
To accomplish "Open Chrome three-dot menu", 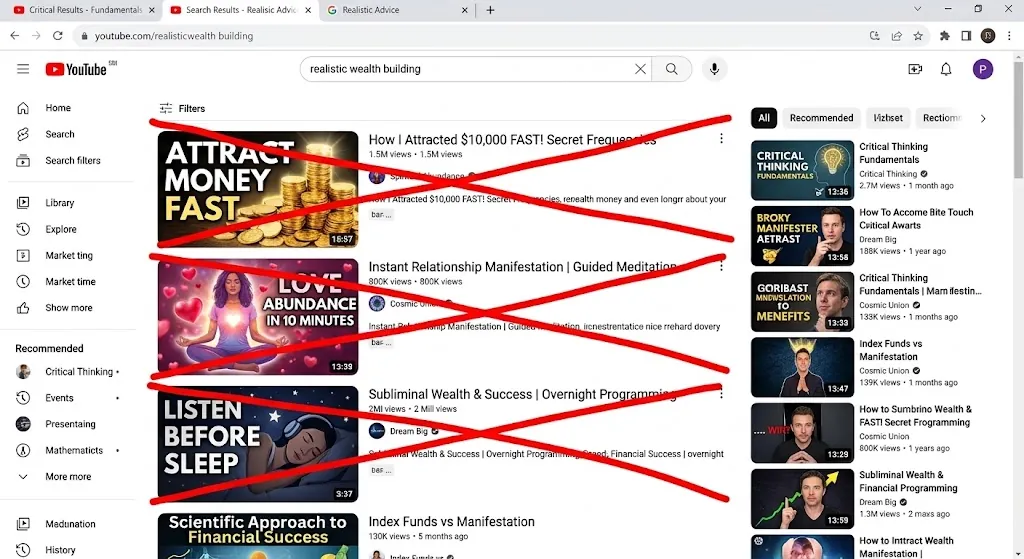I will 1009,36.
